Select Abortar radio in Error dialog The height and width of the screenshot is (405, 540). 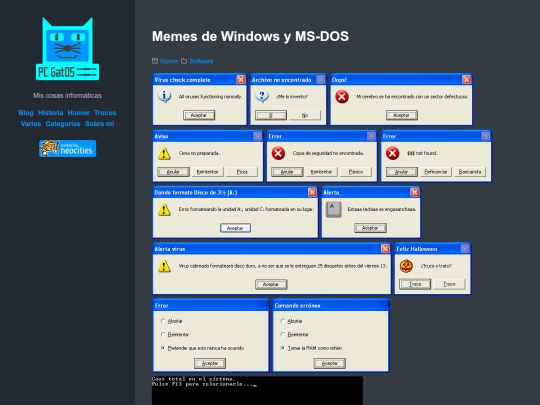[163, 321]
